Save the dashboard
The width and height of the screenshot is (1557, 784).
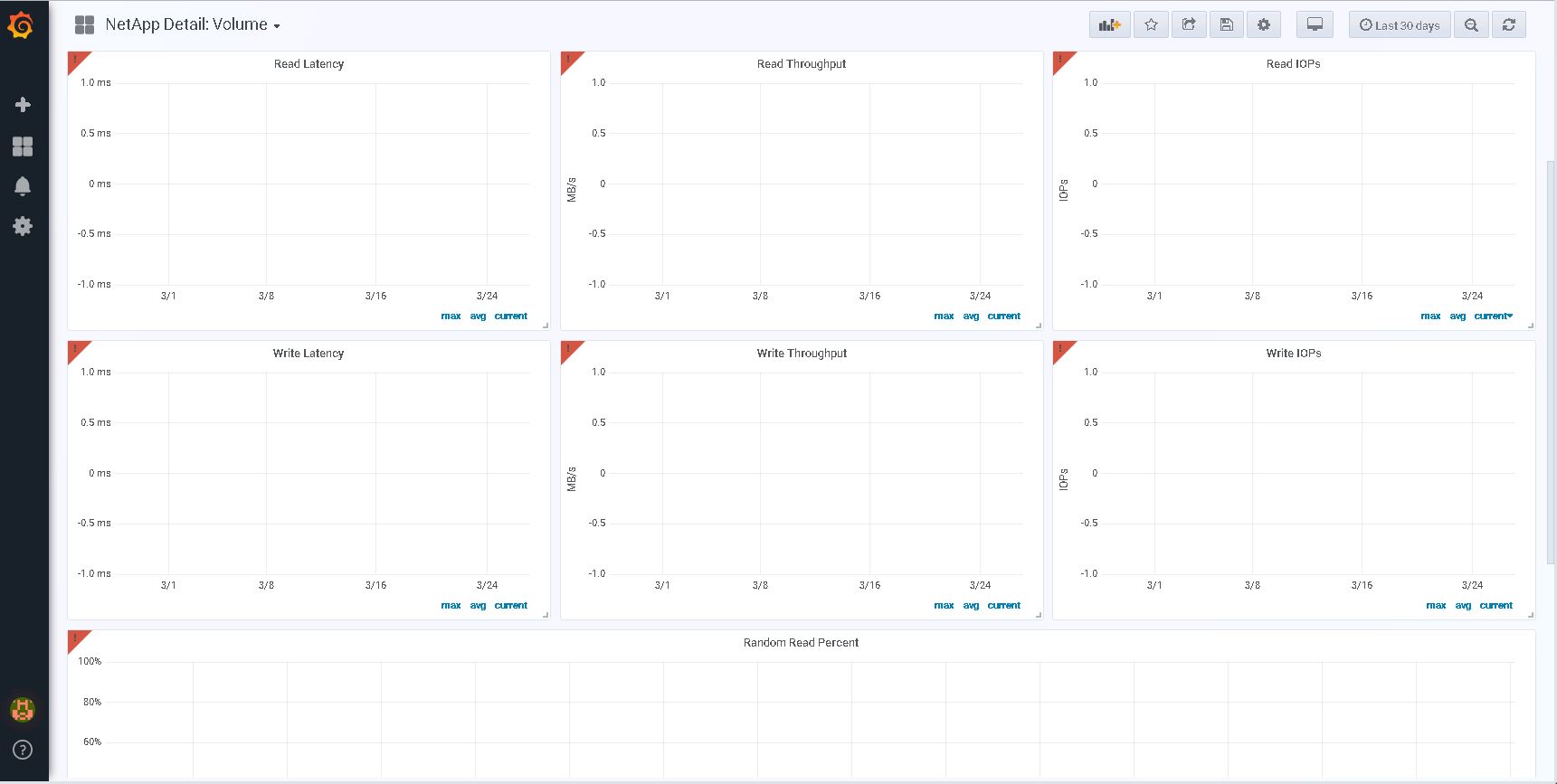(x=1227, y=25)
